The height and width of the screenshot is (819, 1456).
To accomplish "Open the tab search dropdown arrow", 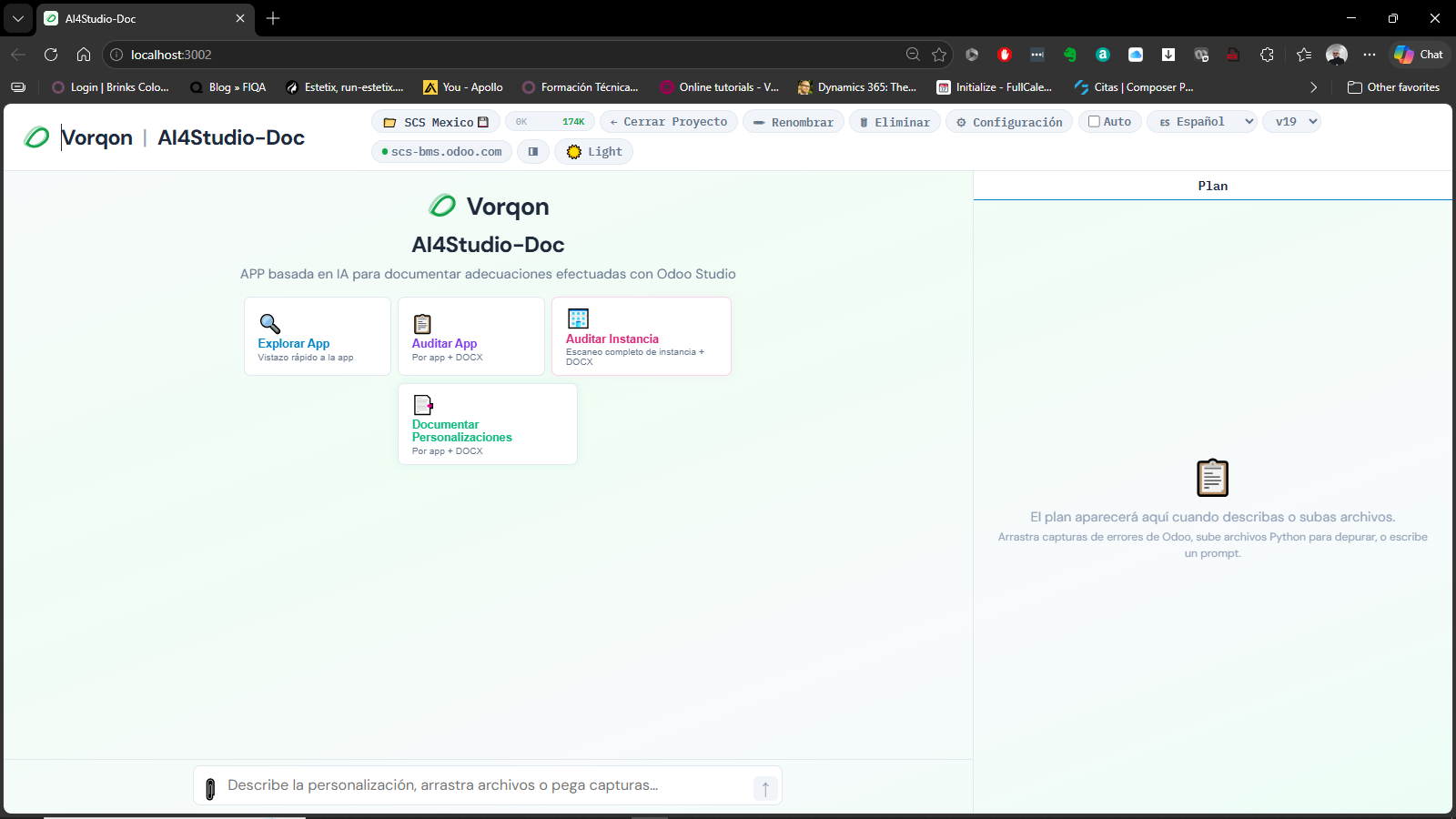I will pos(18,18).
